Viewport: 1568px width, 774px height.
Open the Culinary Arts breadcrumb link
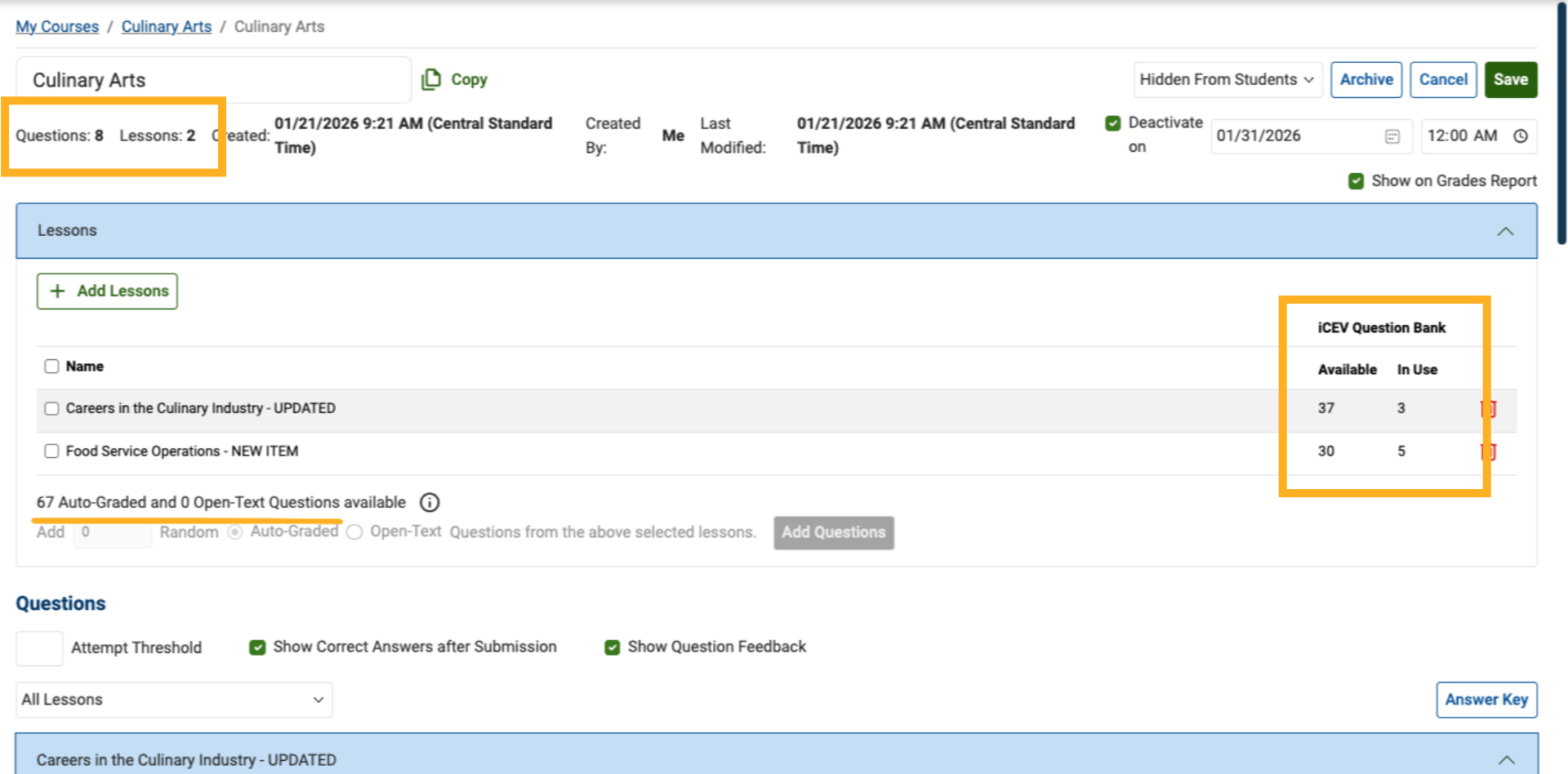(166, 27)
